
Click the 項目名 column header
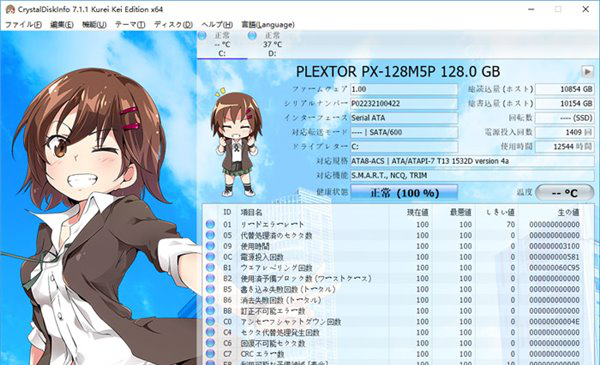point(251,212)
